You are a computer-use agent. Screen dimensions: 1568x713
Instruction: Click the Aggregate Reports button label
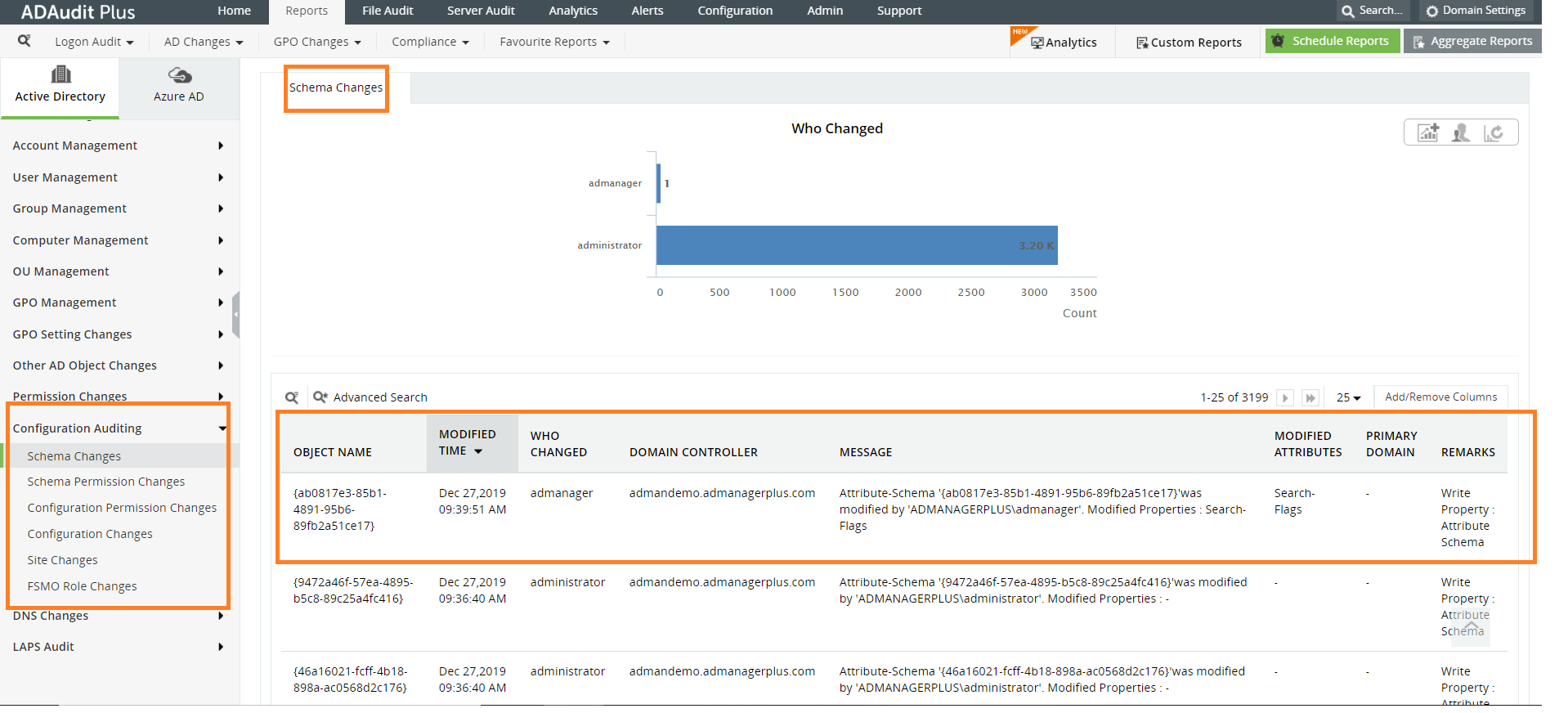click(x=1481, y=41)
